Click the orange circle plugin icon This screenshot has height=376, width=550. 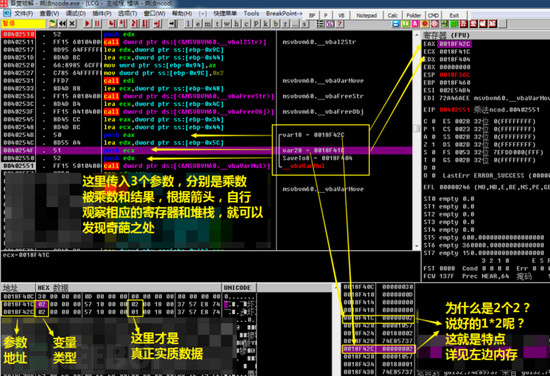pyautogui.click(x=425, y=24)
